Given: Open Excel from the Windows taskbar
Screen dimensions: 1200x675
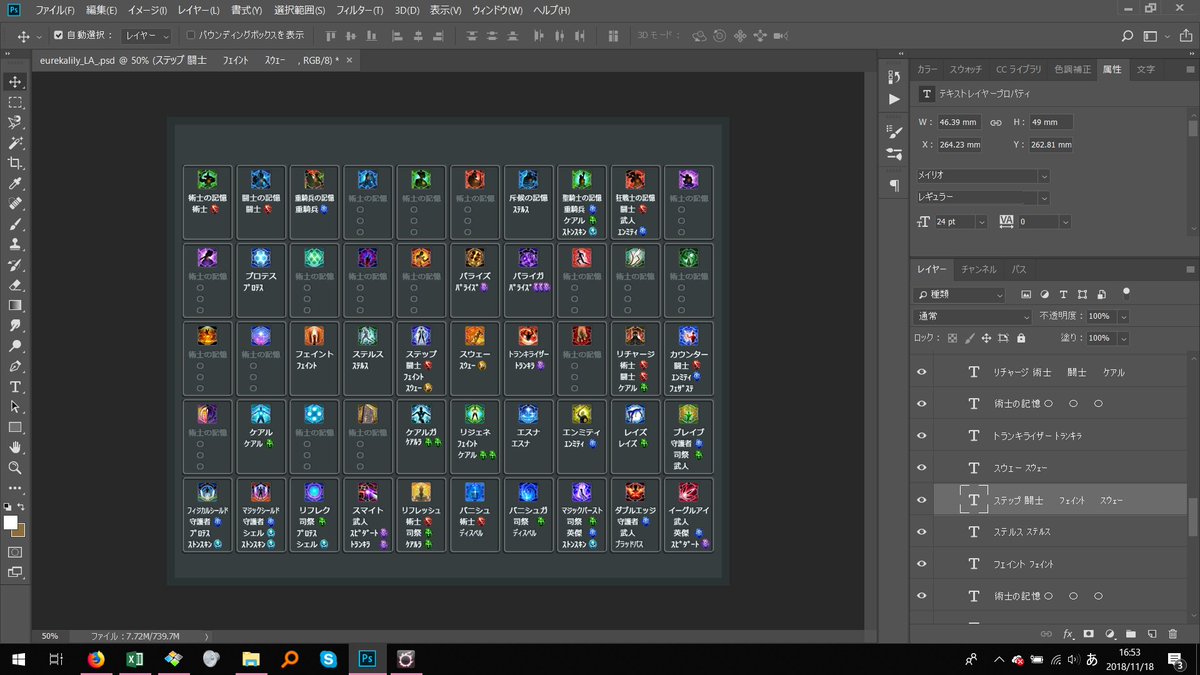Looking at the screenshot, I should click(134, 659).
